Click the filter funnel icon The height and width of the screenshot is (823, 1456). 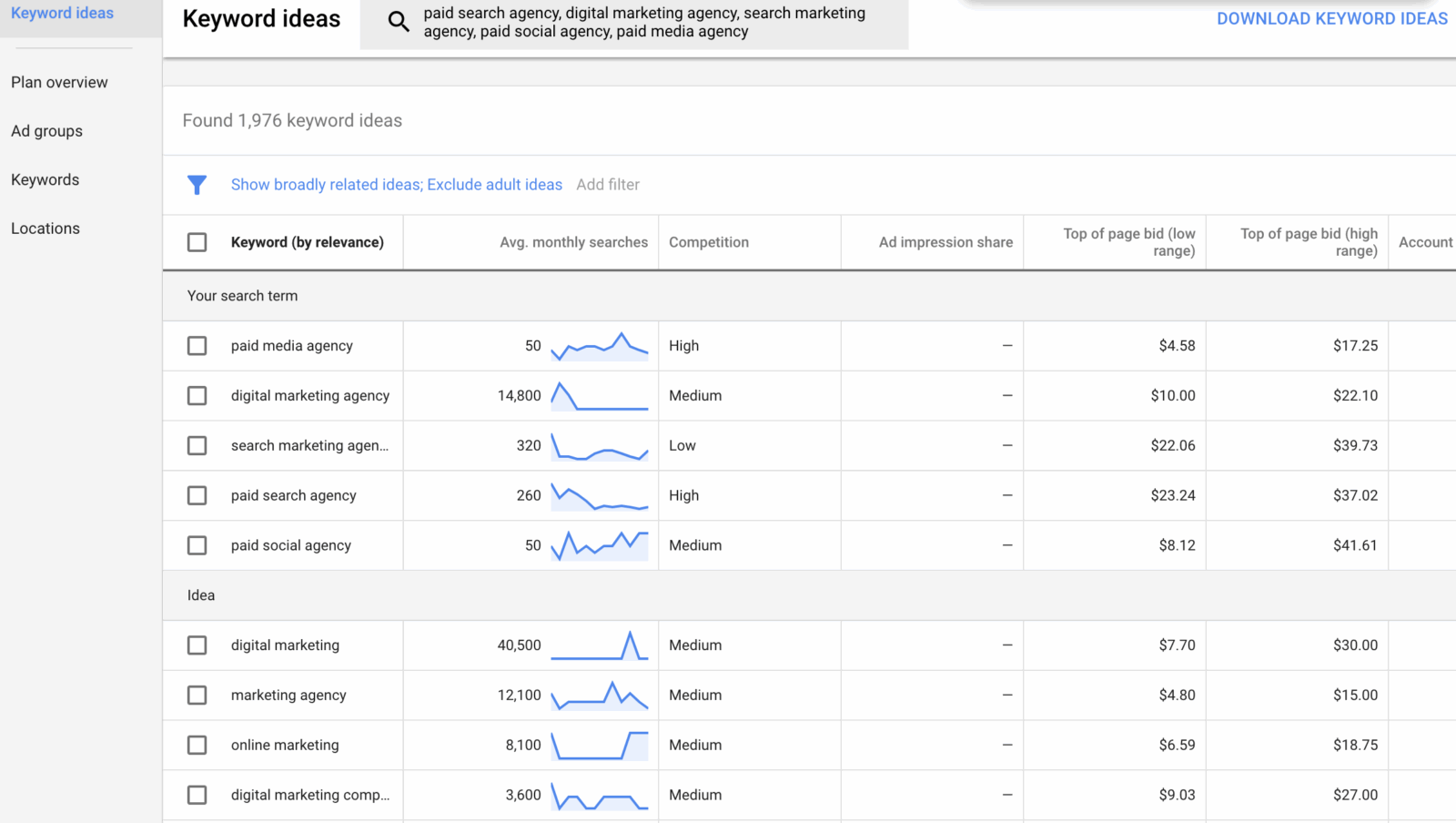coord(197,185)
